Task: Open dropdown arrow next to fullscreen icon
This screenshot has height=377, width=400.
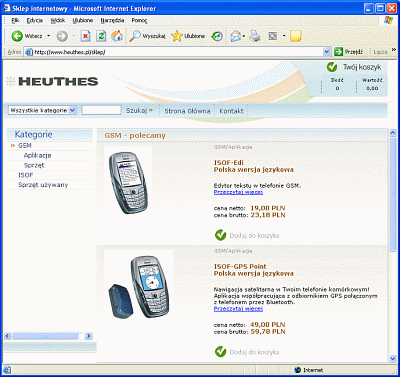Action: click(284, 36)
